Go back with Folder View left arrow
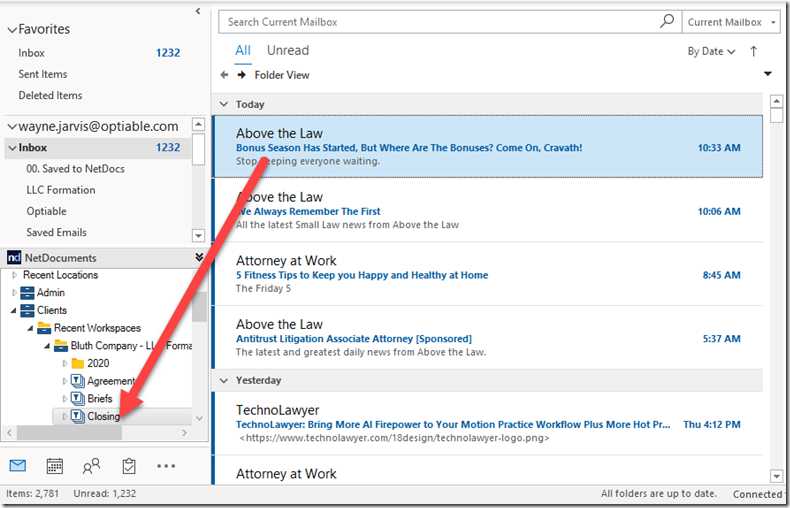 224,75
